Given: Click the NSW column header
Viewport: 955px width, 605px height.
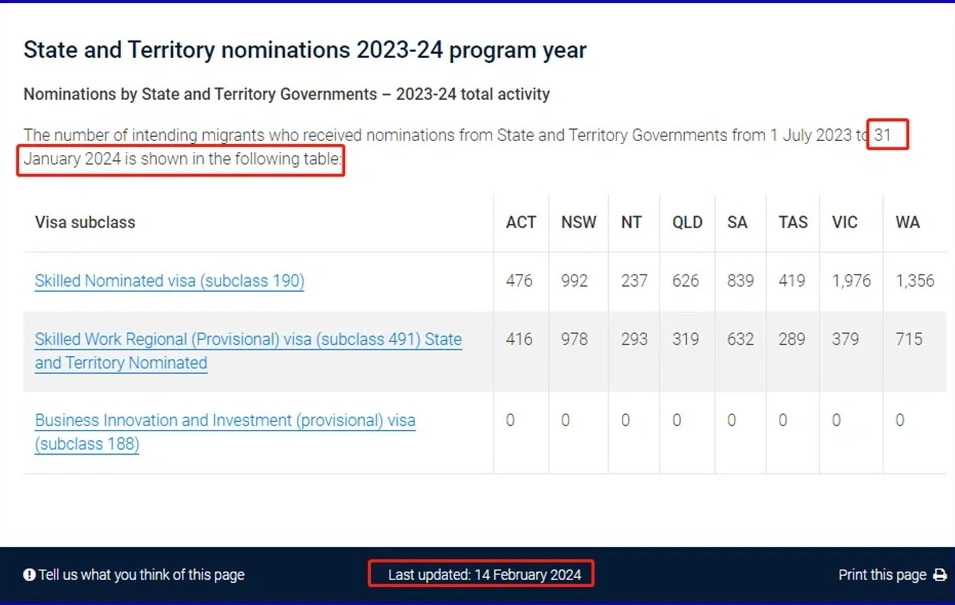Looking at the screenshot, I should point(578,222).
